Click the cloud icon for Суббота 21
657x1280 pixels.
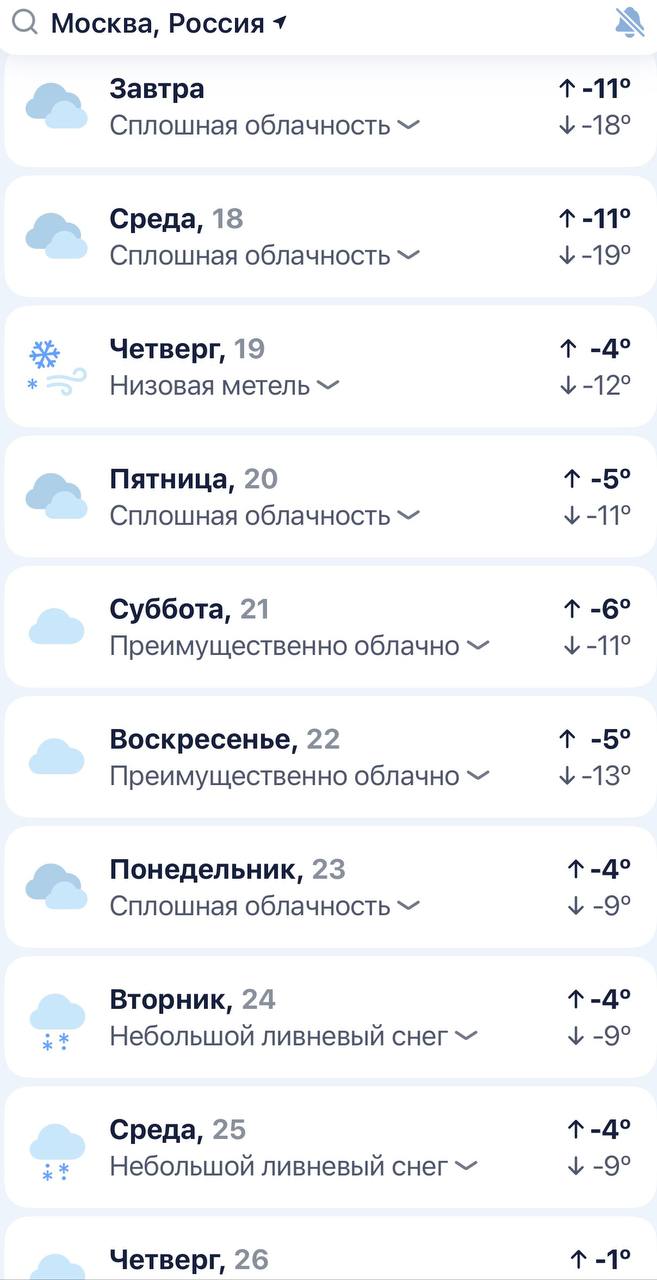tap(56, 627)
